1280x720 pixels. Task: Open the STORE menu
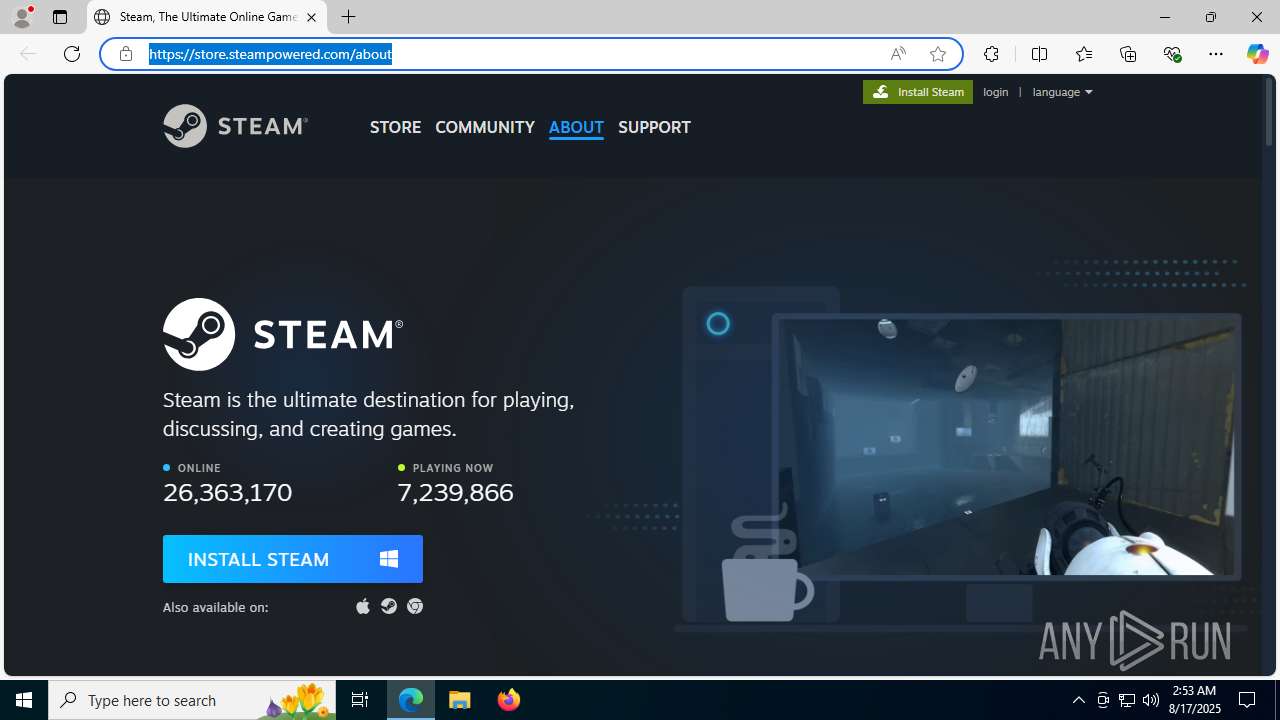pyautogui.click(x=395, y=127)
